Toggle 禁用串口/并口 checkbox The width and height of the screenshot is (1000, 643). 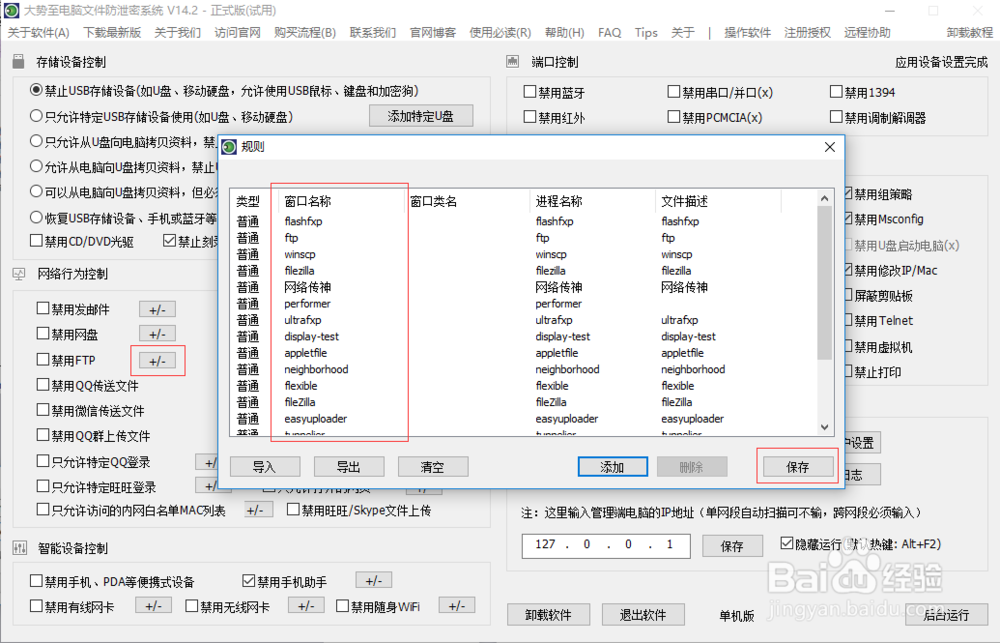tap(673, 92)
